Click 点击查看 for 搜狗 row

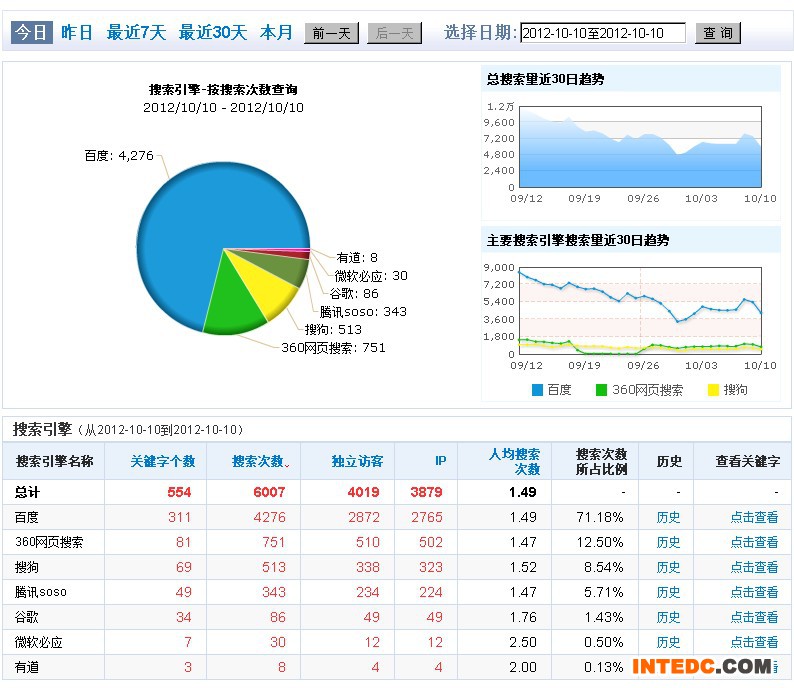[x=754, y=567]
